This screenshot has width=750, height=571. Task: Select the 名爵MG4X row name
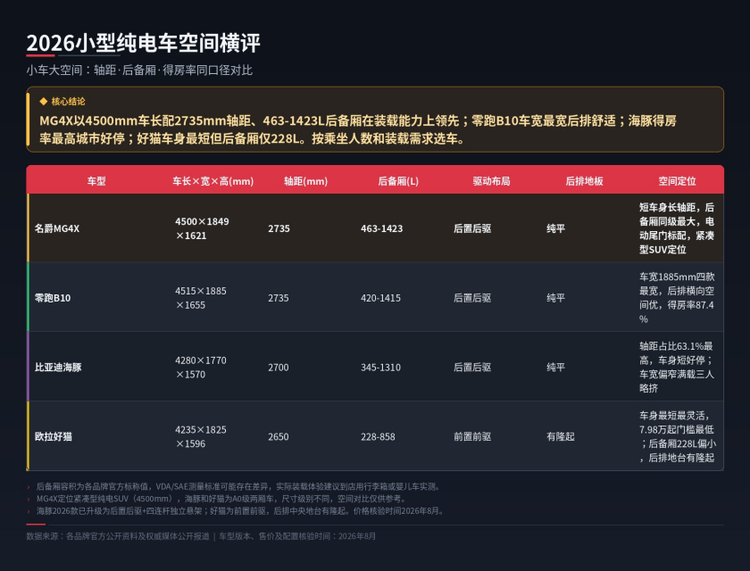click(57, 229)
